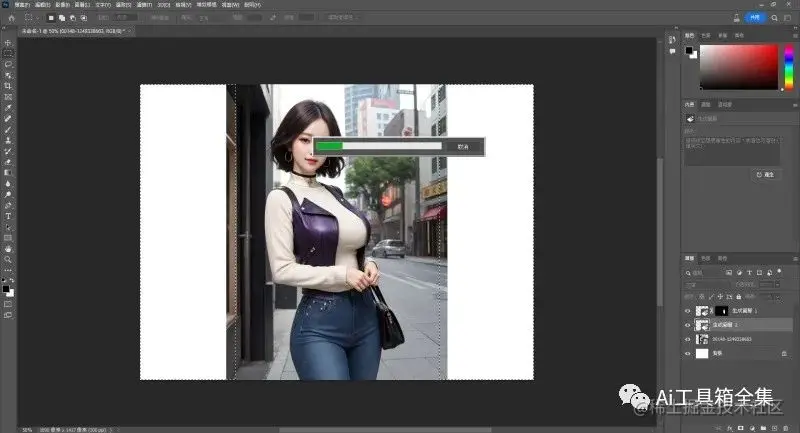Open the Properties panel flyout menu
Viewport: 800px width, 433px height.
(795, 105)
